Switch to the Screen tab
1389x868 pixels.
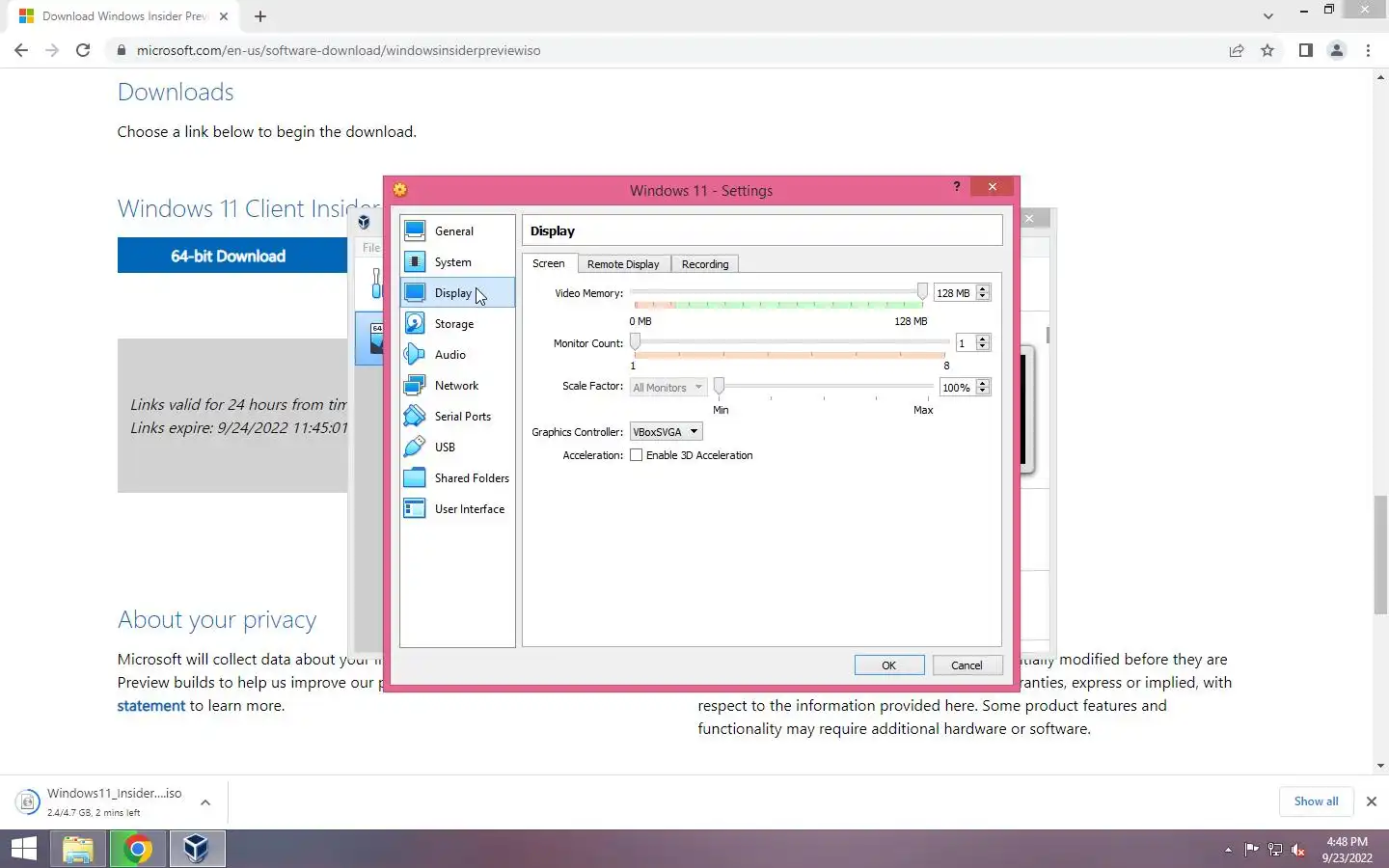pos(549,263)
